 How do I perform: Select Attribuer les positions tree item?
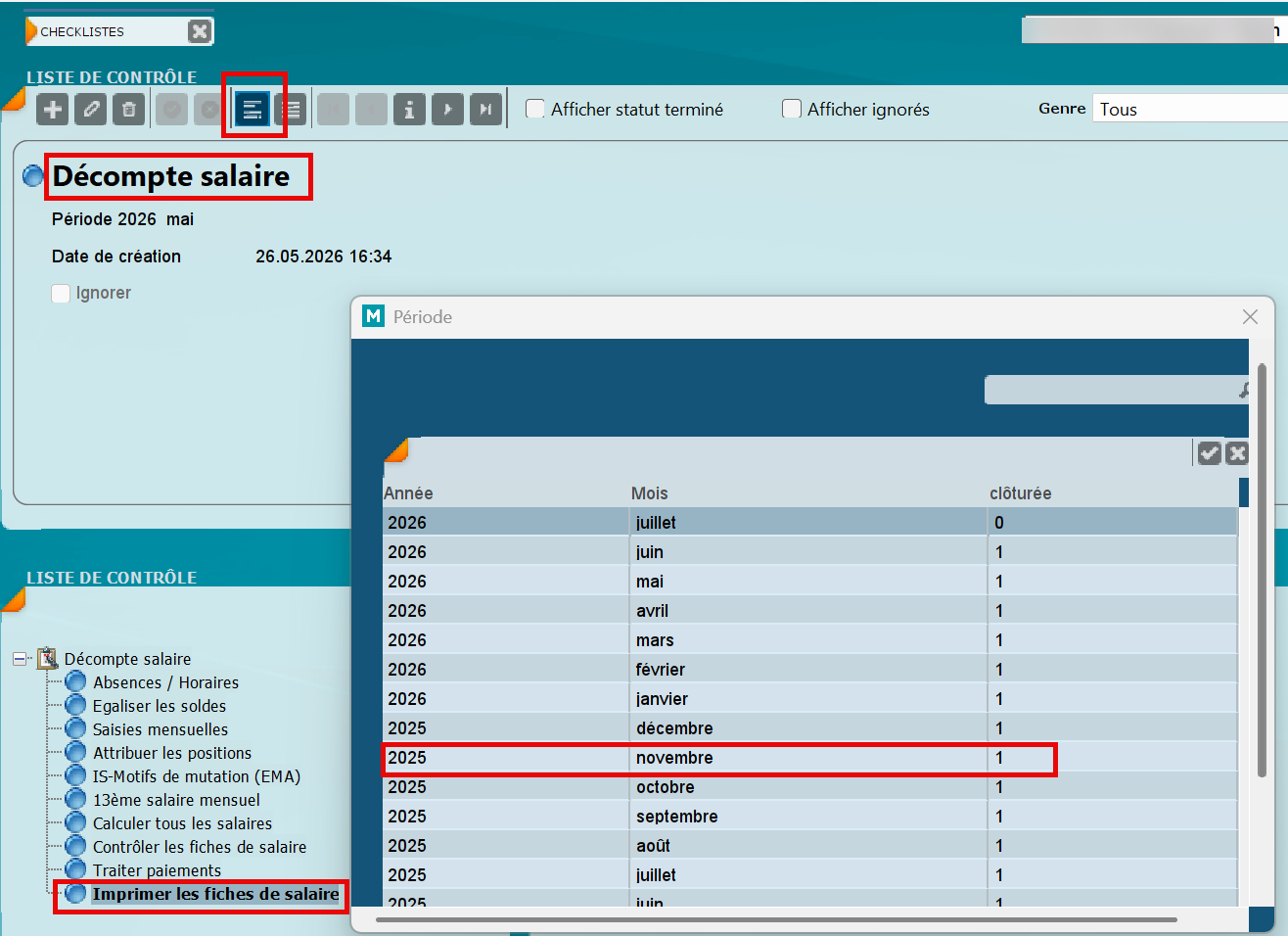(x=172, y=753)
